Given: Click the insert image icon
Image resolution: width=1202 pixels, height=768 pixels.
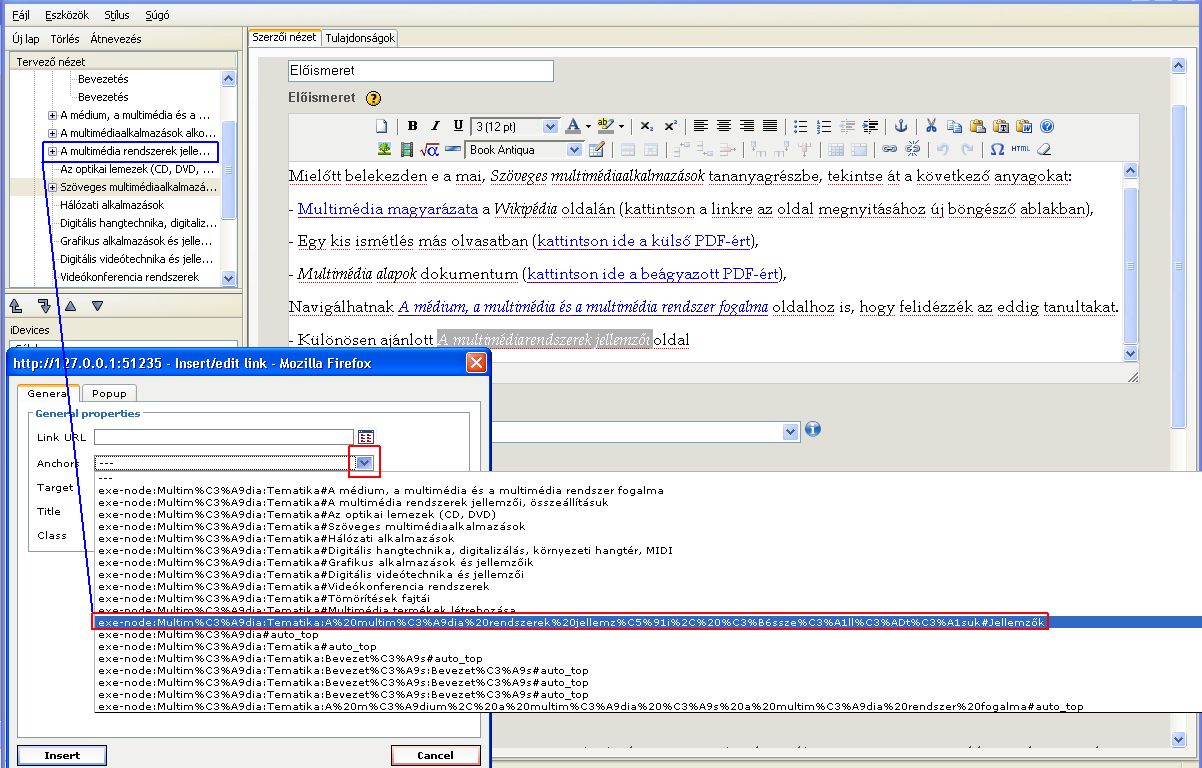Looking at the screenshot, I should pos(384,150).
